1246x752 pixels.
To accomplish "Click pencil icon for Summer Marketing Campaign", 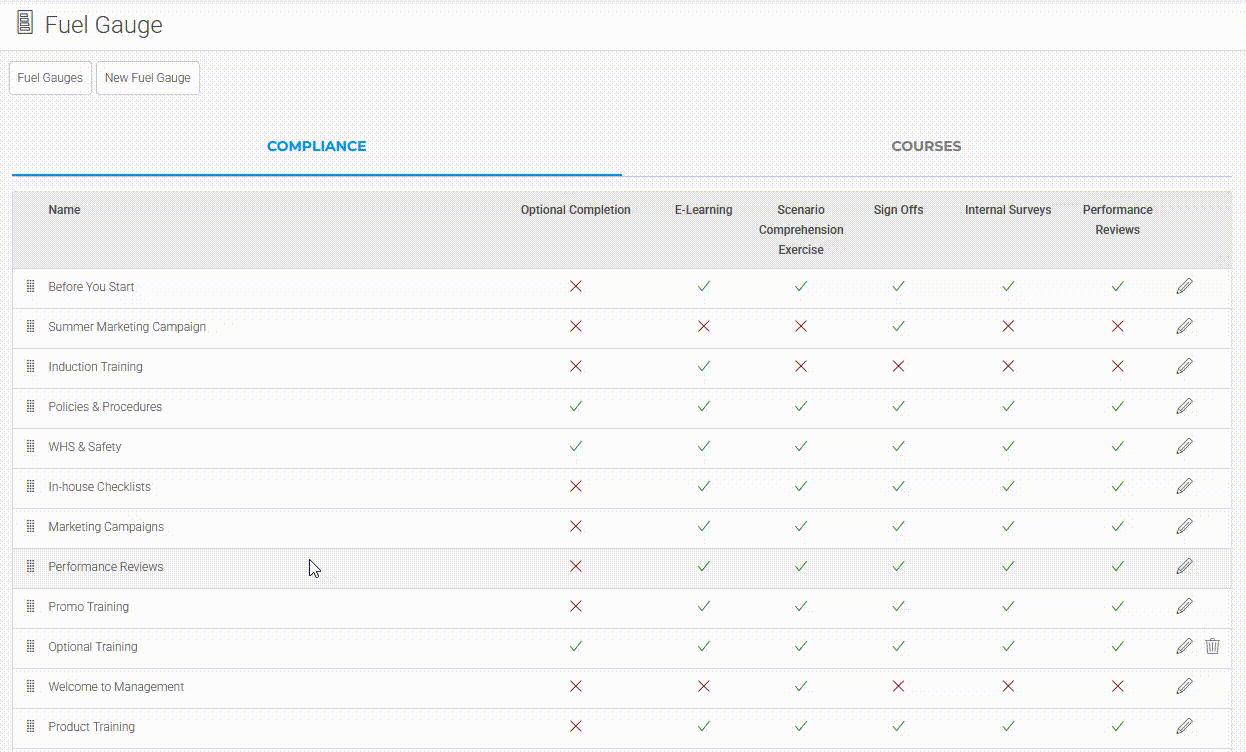I will pyautogui.click(x=1184, y=327).
